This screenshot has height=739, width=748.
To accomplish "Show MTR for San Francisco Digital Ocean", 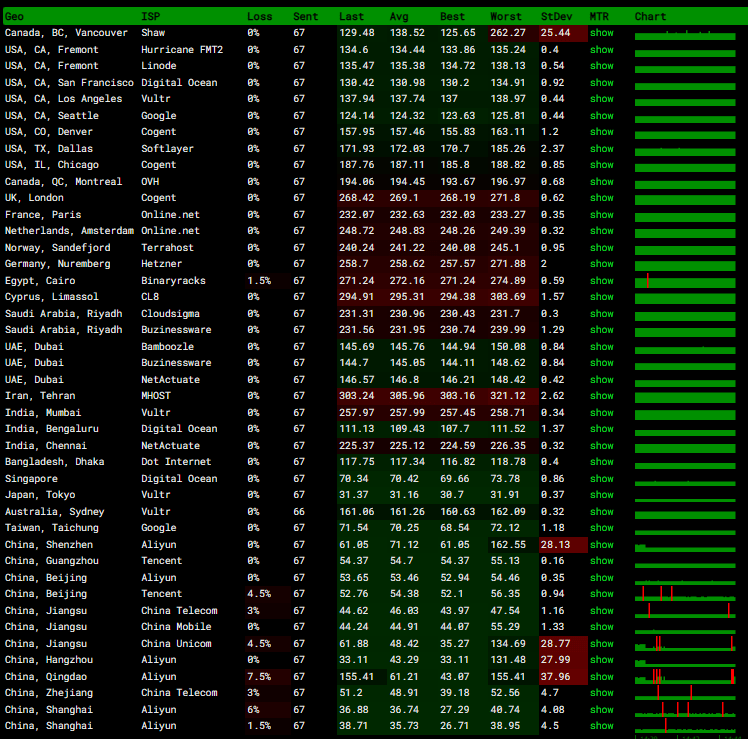I will tap(602, 83).
